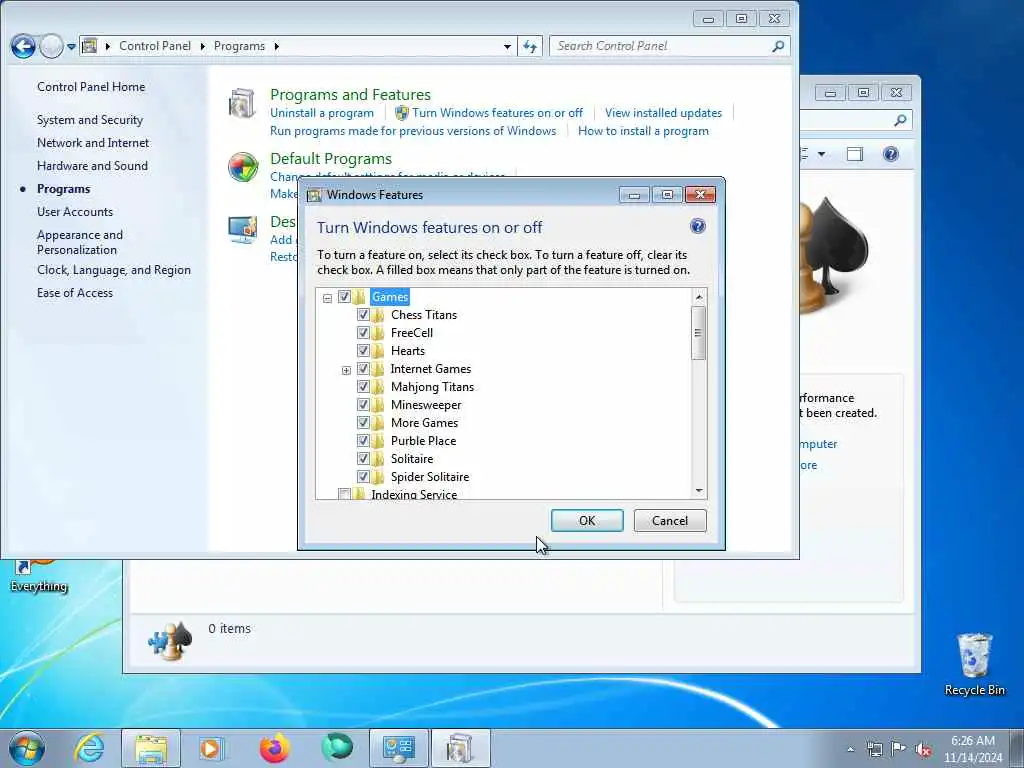Click the shield icon before Turn Windows features

pos(402,113)
